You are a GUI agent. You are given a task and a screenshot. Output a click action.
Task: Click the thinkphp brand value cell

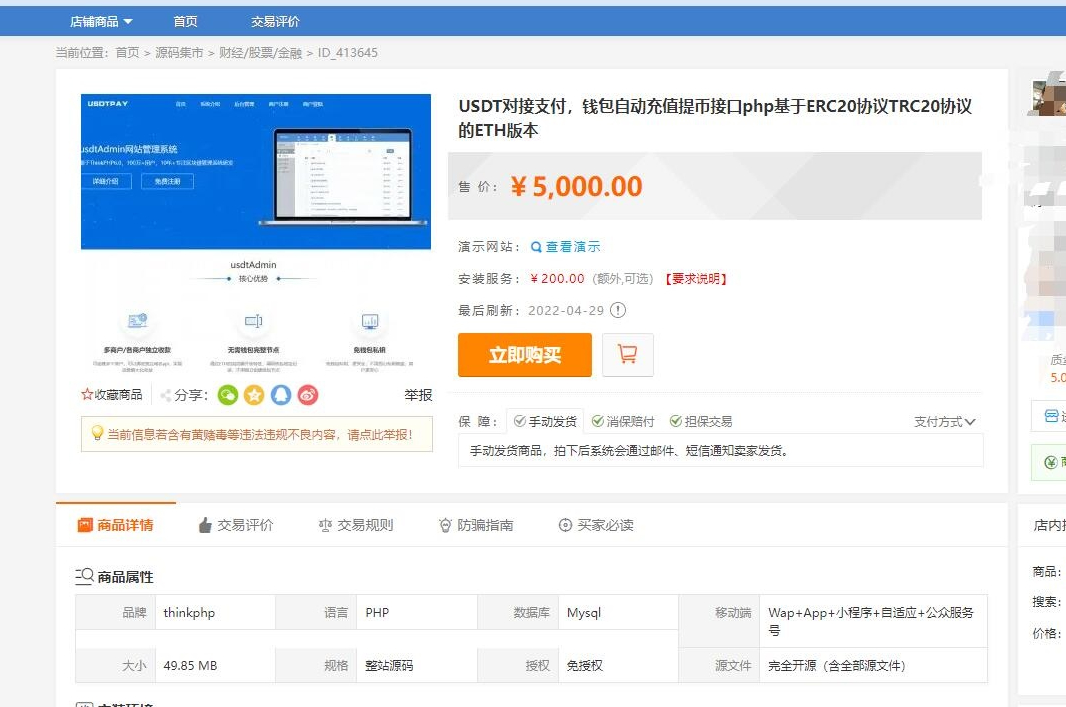(x=216, y=613)
